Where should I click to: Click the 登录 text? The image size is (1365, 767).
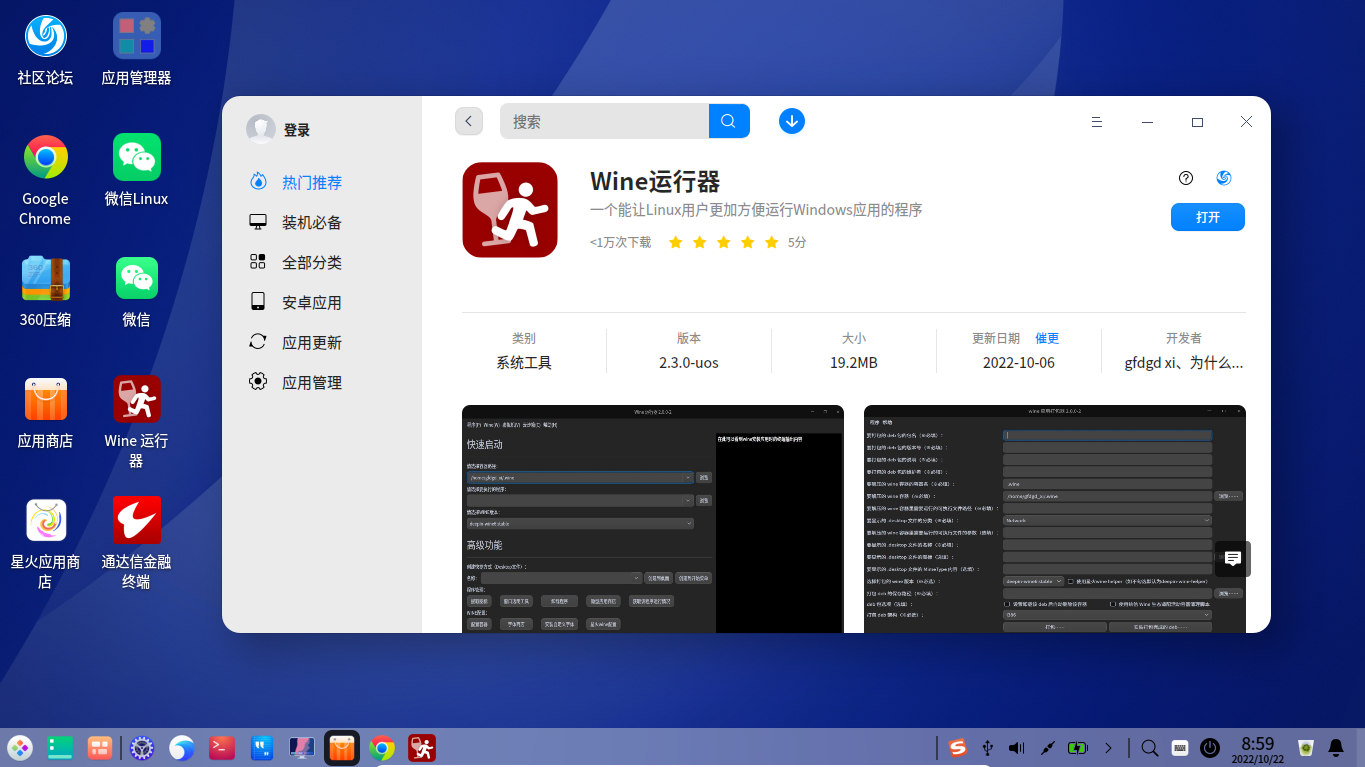tap(297, 130)
